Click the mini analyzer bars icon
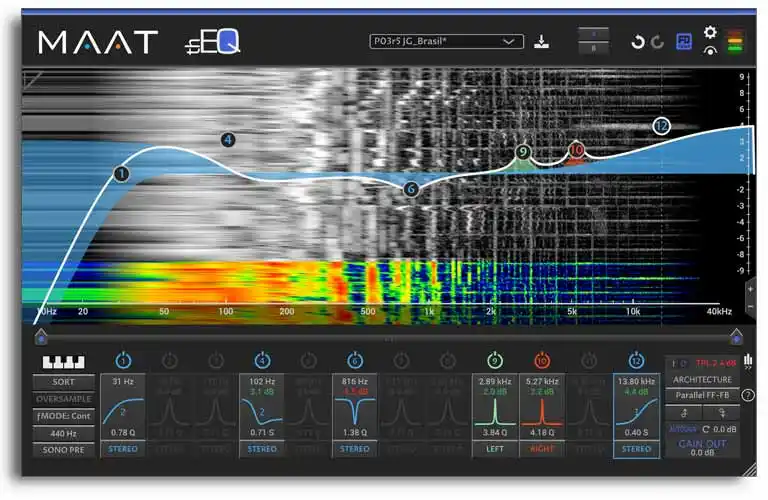768x500 pixels. pyautogui.click(x=747, y=361)
